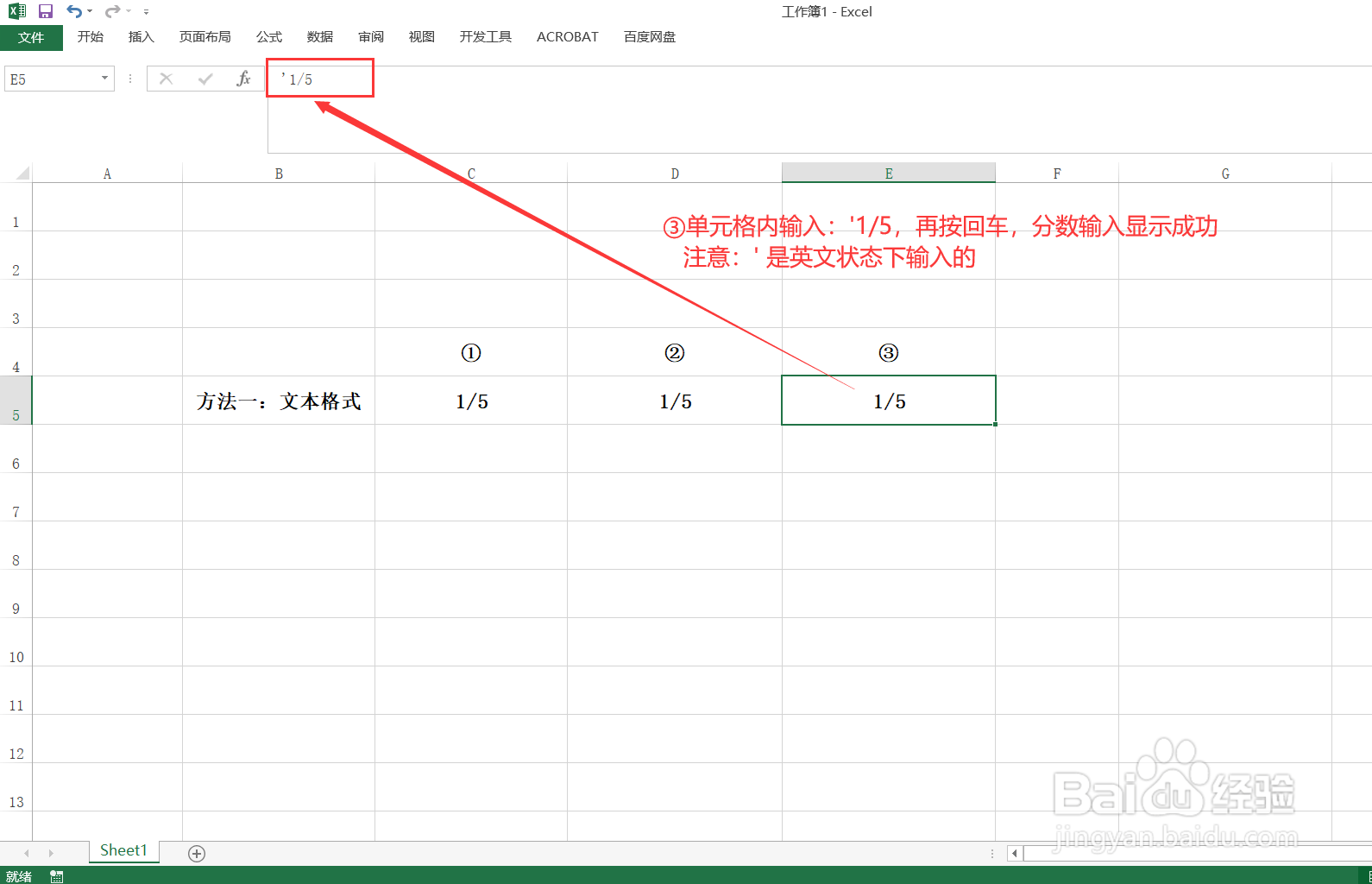Switch to the 插入 ribbon tab
The image size is (1372, 884).
(x=141, y=37)
